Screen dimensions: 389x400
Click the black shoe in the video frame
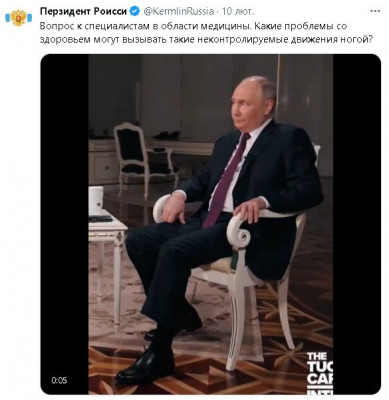[x=145, y=365]
